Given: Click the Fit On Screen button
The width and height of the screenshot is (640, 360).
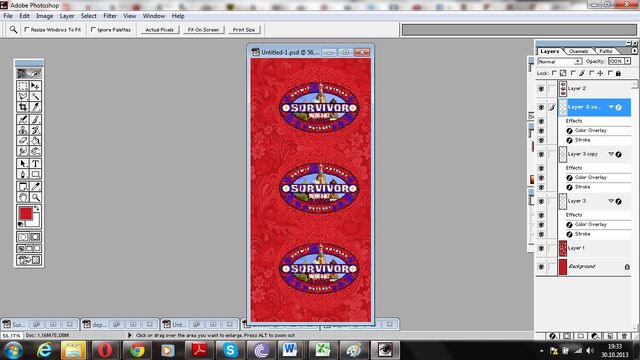Looking at the screenshot, I should point(203,30).
